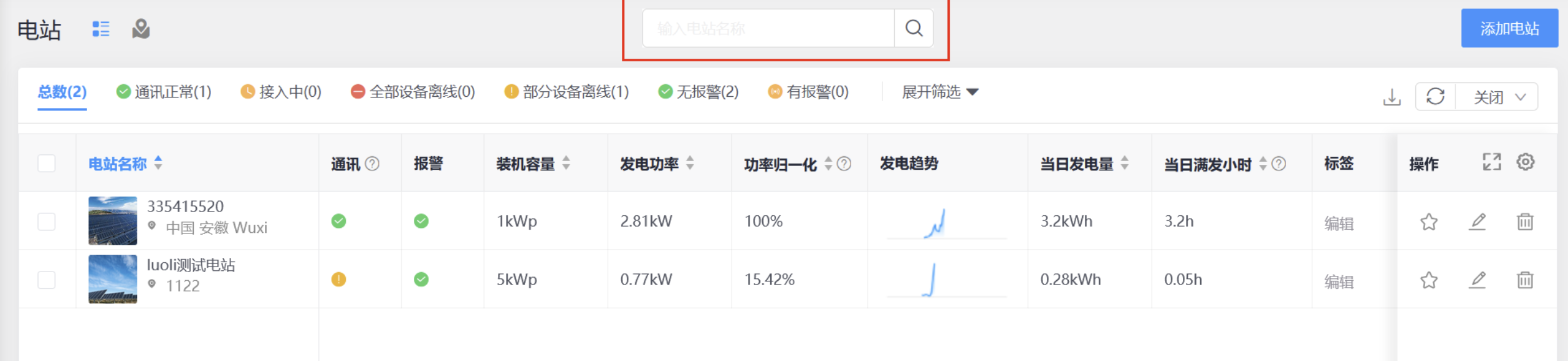This screenshot has height=361, width=1568.
Task: Select the 部分设备离线(1) tab
Action: [x=567, y=92]
